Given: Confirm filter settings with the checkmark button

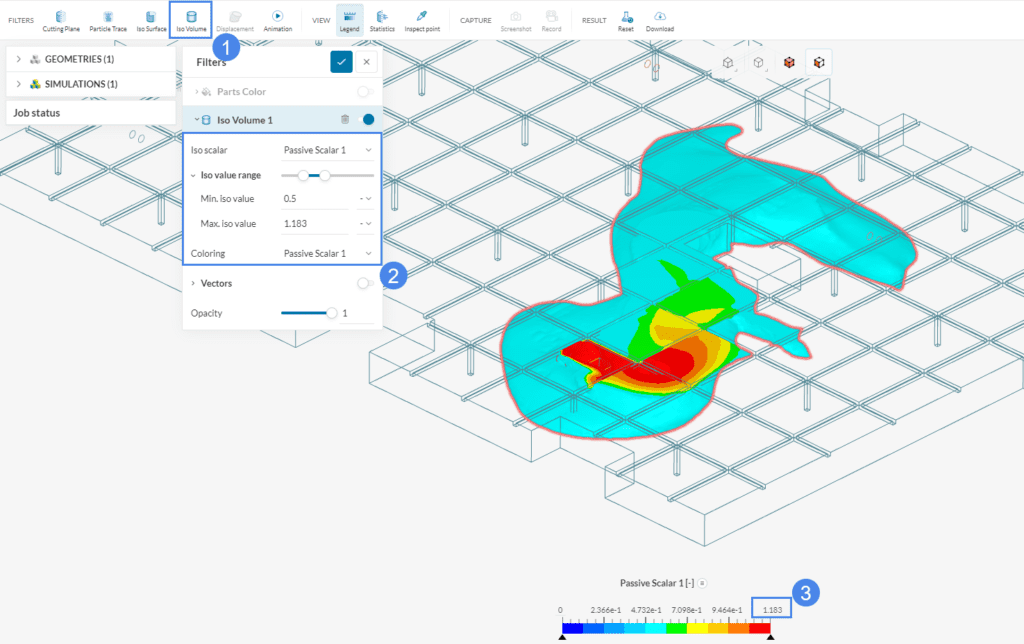Looking at the screenshot, I should 342,61.
